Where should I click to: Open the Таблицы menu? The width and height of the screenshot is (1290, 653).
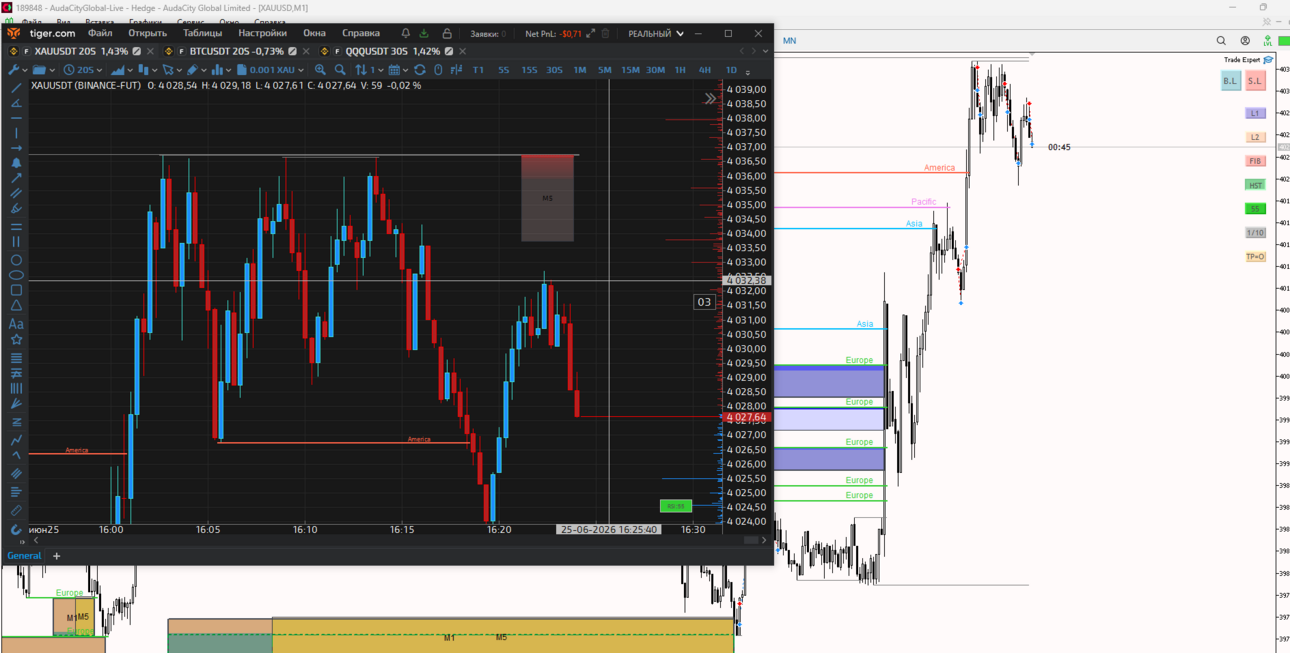202,33
